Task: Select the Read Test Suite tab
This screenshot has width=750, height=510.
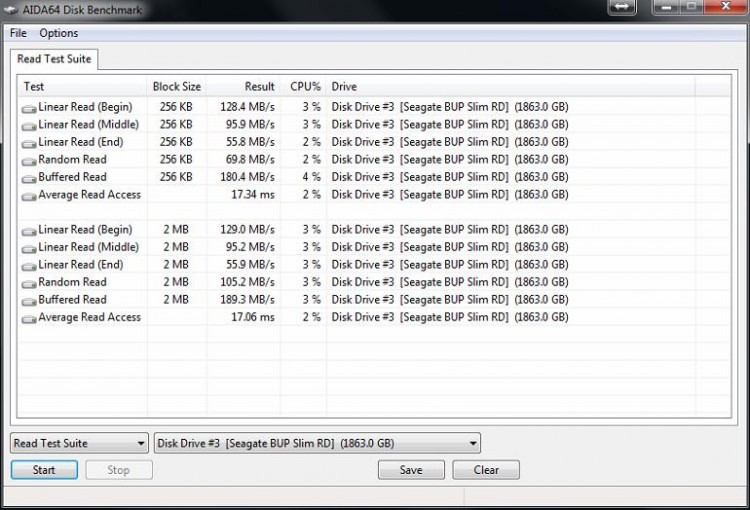Action: point(54,59)
